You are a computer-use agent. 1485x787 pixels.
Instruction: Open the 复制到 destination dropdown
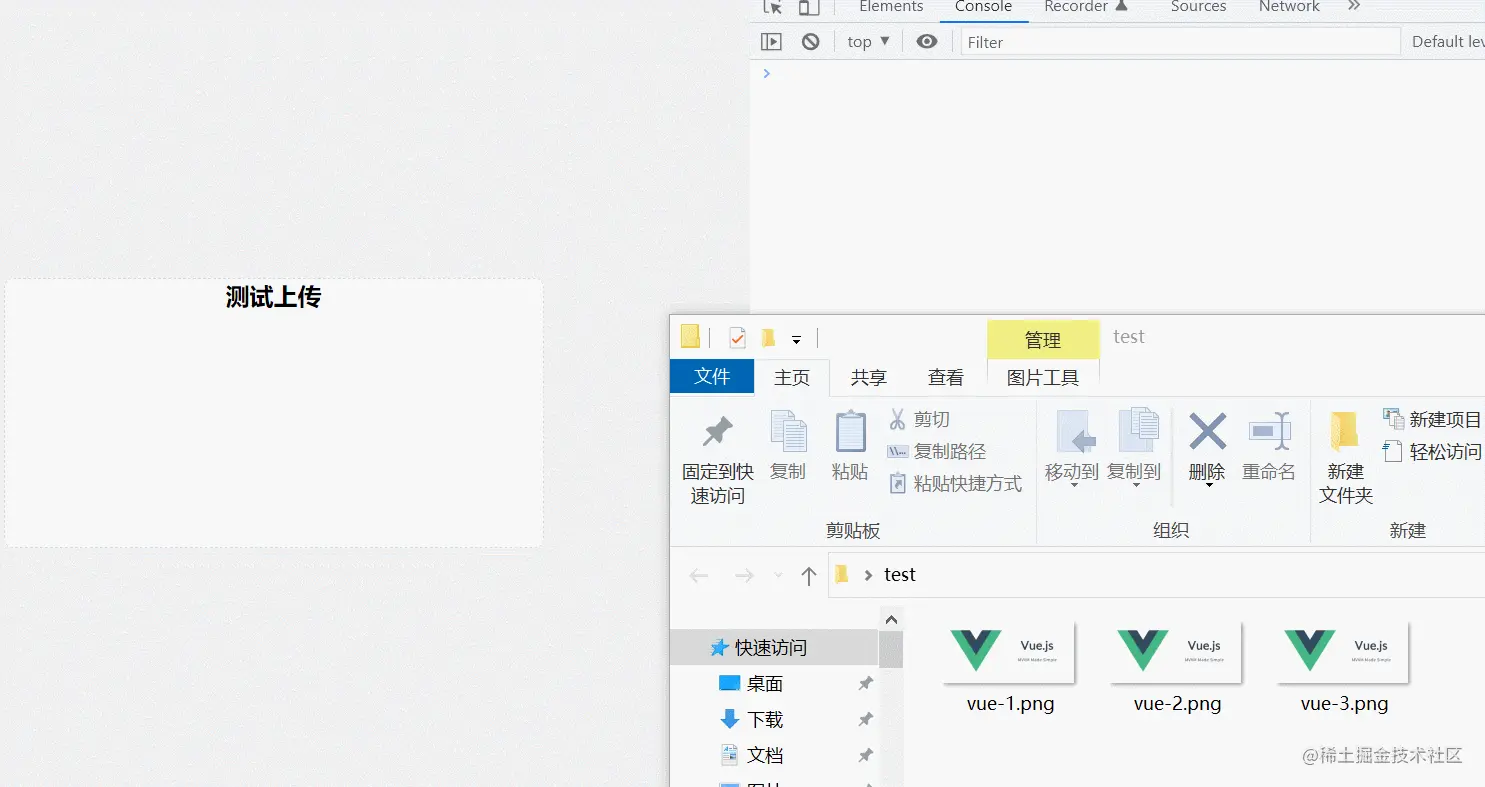[x=1135, y=485]
